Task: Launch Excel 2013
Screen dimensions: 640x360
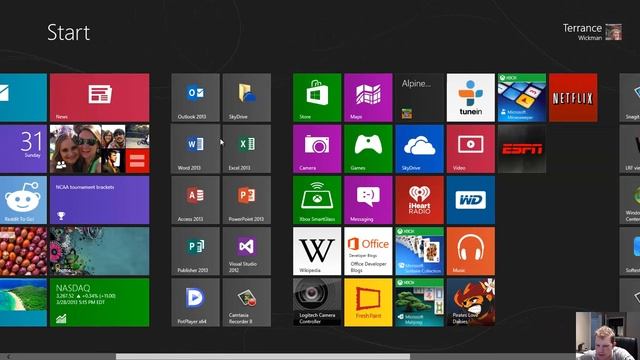Action: pos(247,149)
